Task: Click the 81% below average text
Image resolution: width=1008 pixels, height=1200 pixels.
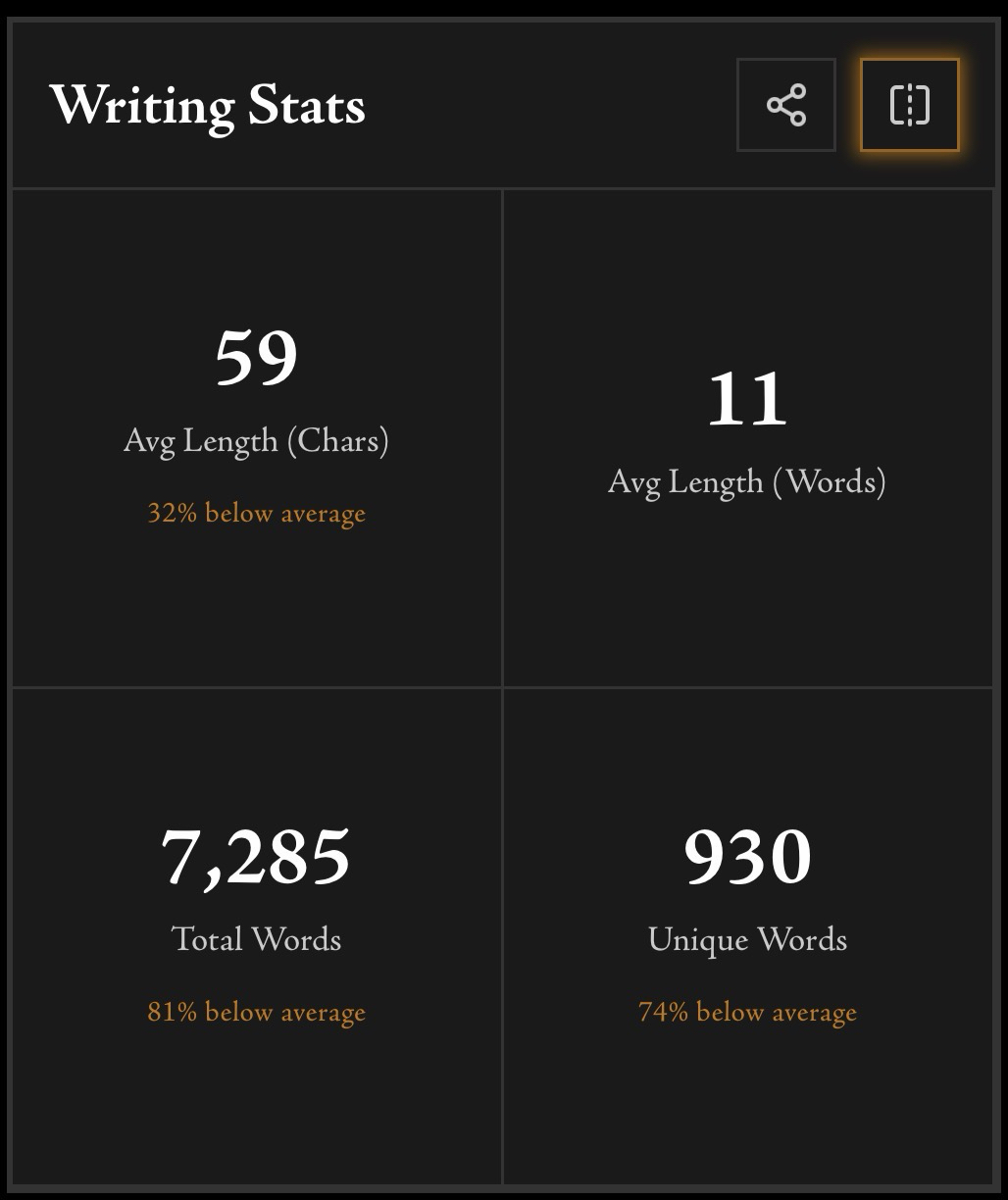Action: click(256, 1012)
